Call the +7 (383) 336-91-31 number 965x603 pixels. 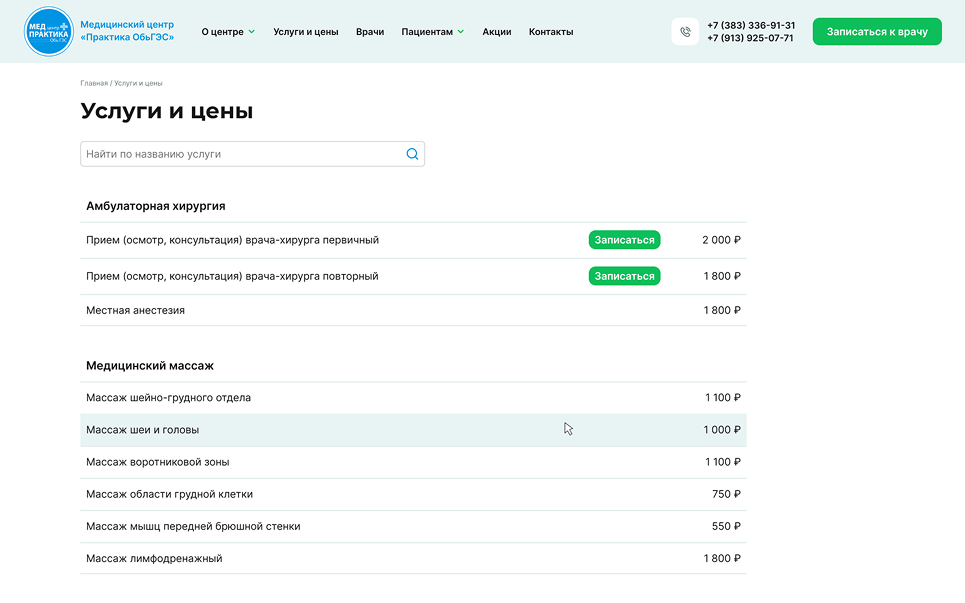coord(750,25)
